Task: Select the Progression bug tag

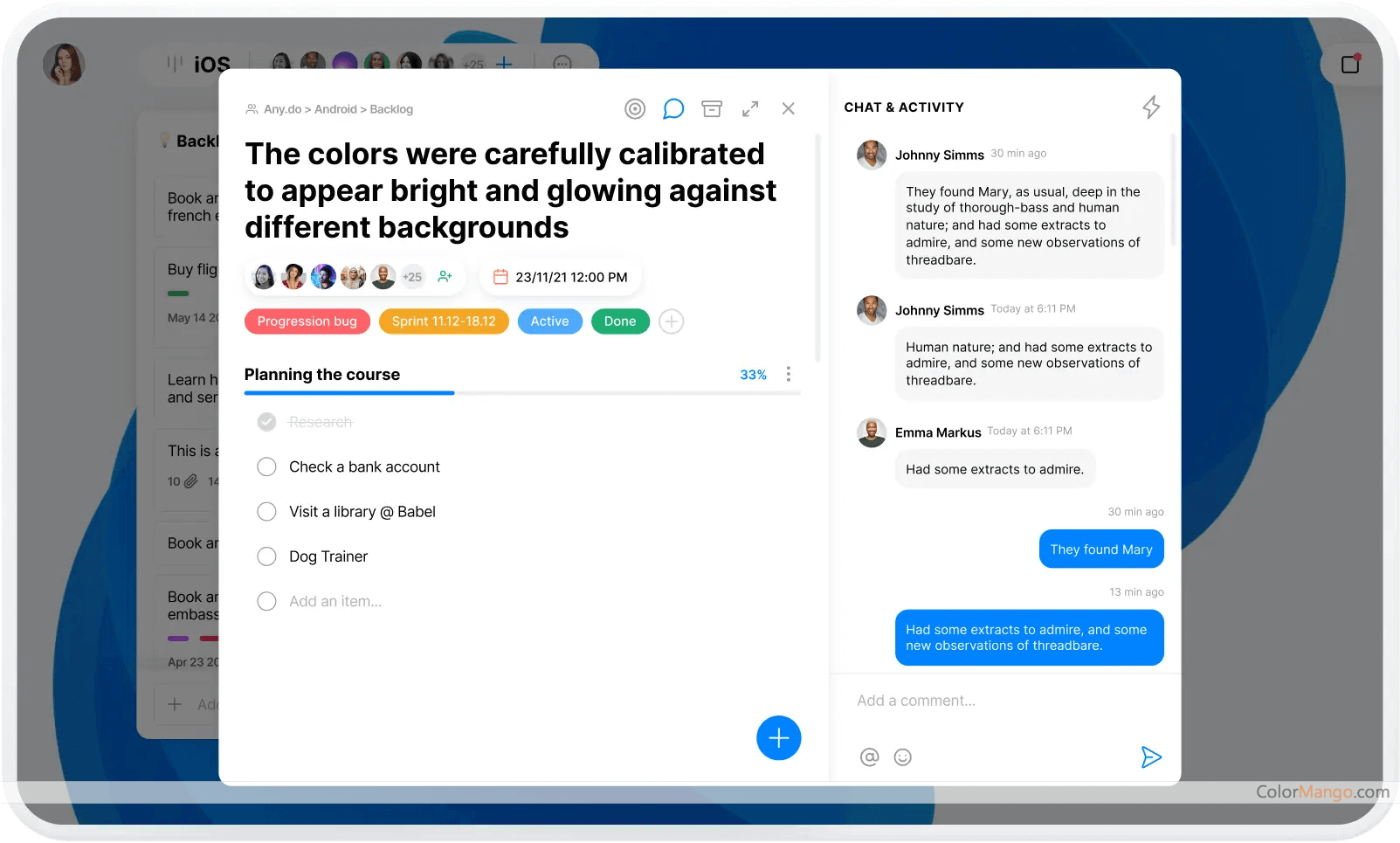Action: tap(307, 321)
